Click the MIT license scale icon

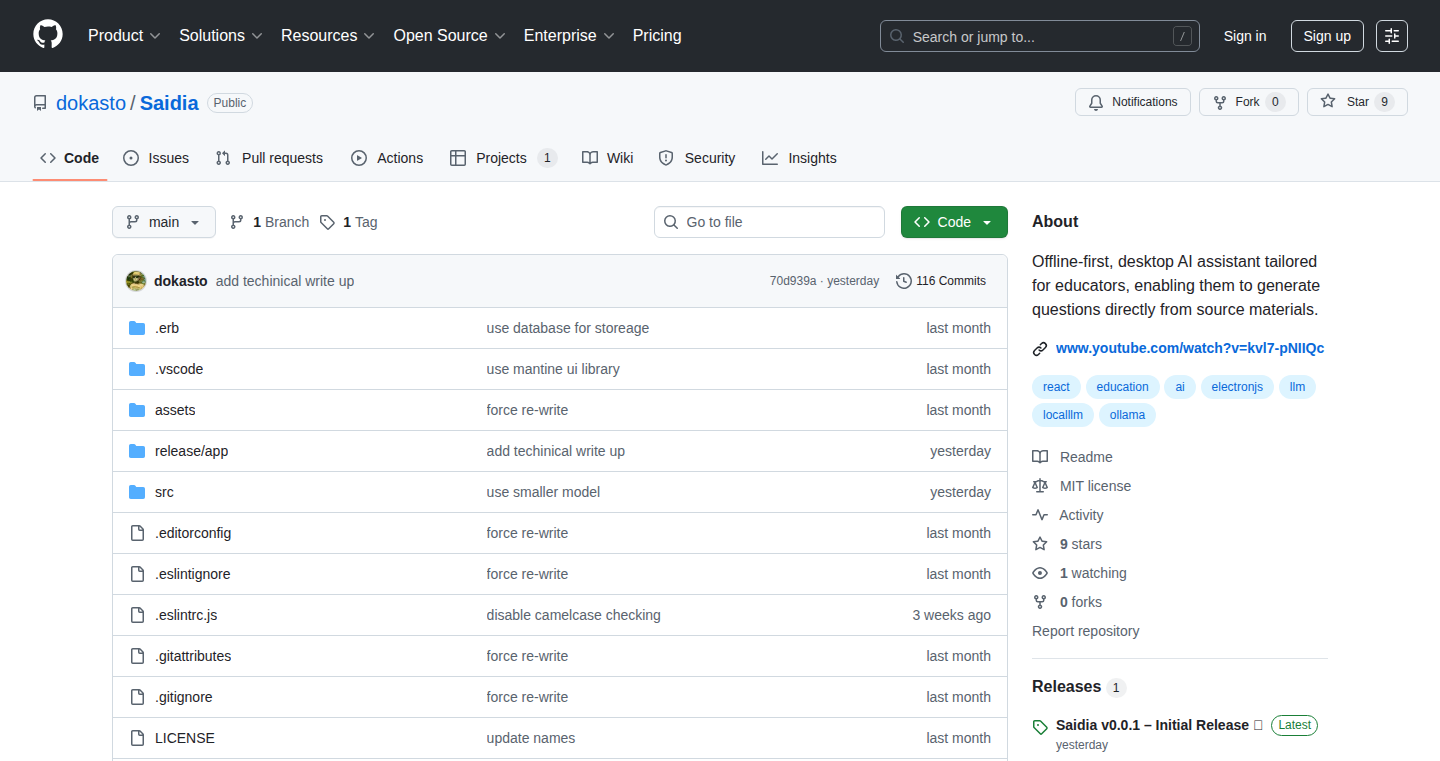[x=1040, y=486]
